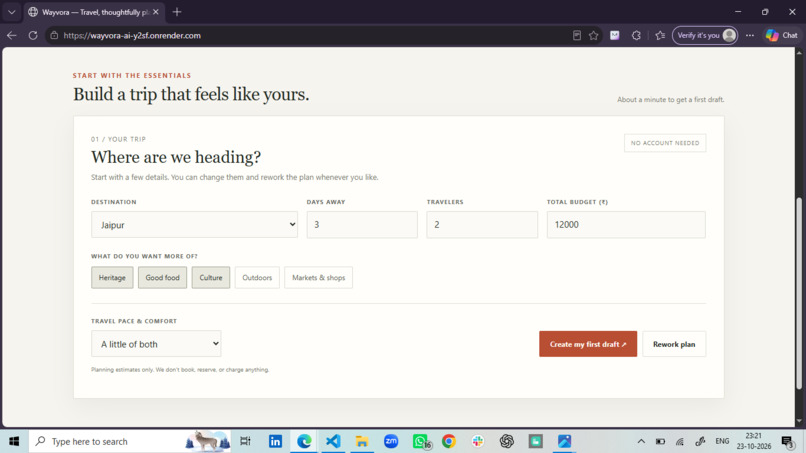The width and height of the screenshot is (806, 453).
Task: Toggle the Heritage interest chip
Action: tap(112, 278)
